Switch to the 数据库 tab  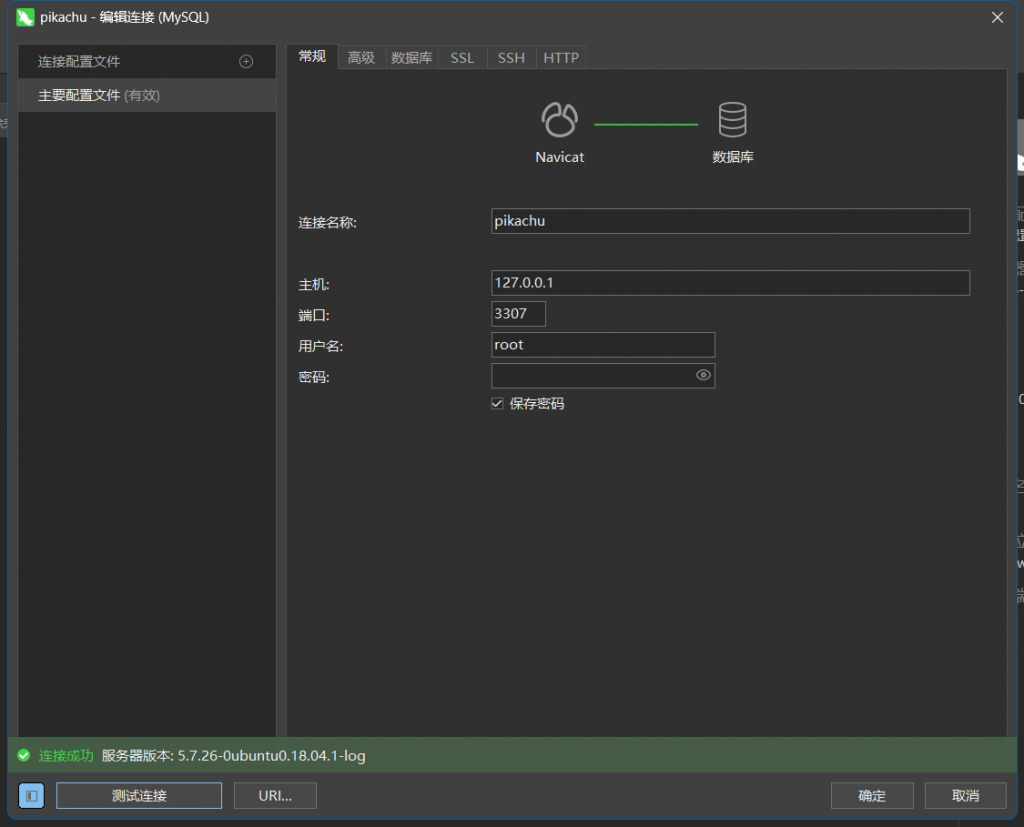coord(412,57)
